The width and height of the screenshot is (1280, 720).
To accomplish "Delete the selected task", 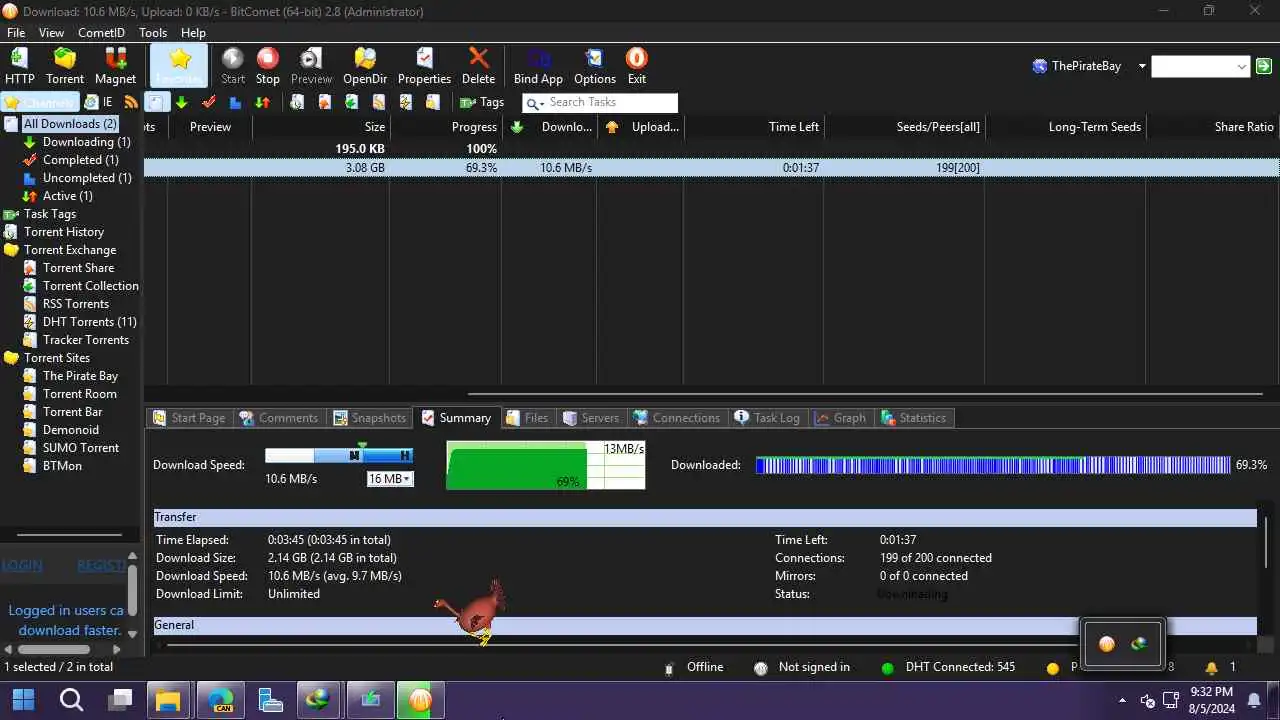I will (x=478, y=66).
